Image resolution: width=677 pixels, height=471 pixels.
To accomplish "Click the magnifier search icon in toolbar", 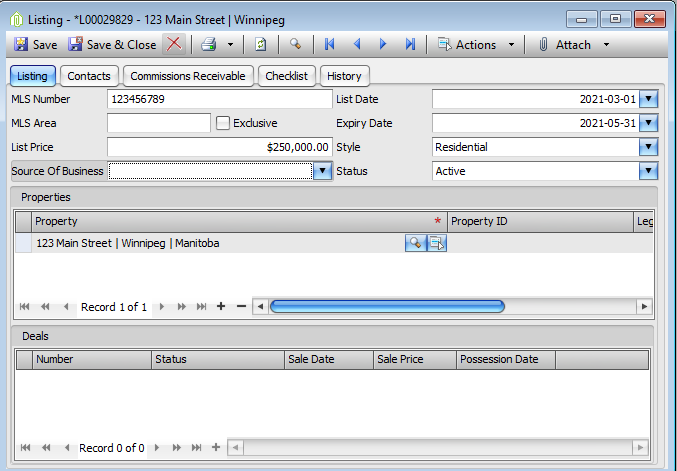I will tap(296, 44).
